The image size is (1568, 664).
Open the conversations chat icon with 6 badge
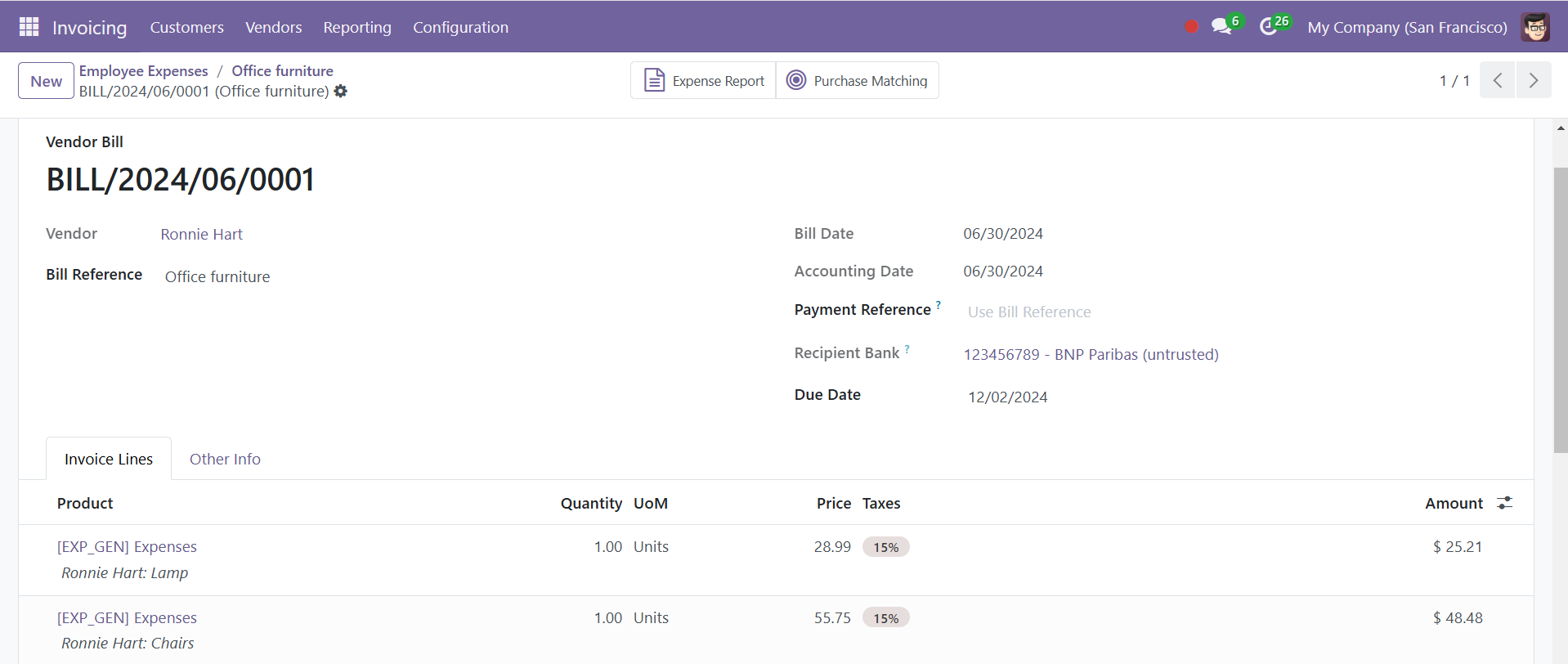pyautogui.click(x=1221, y=27)
